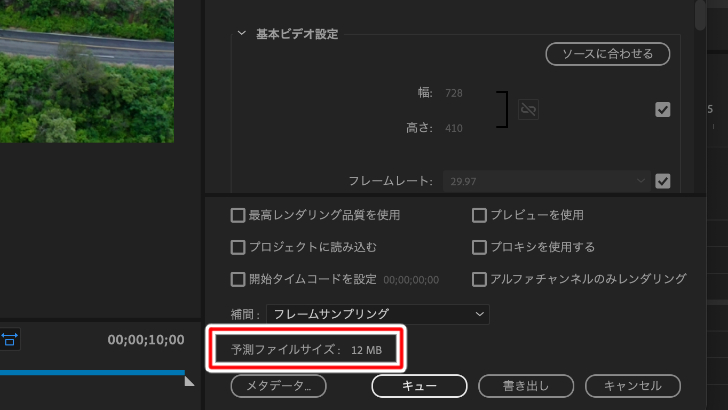
Task: Open the フレームレート 29.97 dropdown
Action: (546, 181)
